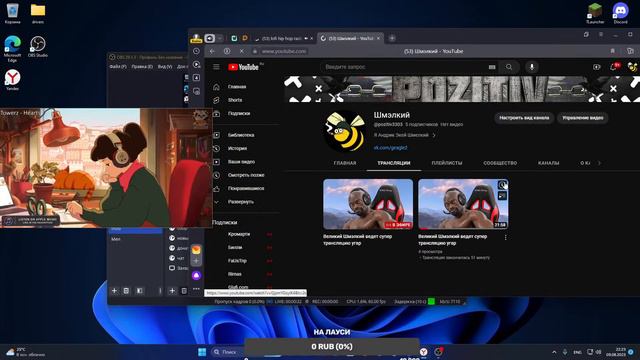
Task: Open the ПЛЕЙЛИСТЫ channel tab
Action: [x=447, y=163]
